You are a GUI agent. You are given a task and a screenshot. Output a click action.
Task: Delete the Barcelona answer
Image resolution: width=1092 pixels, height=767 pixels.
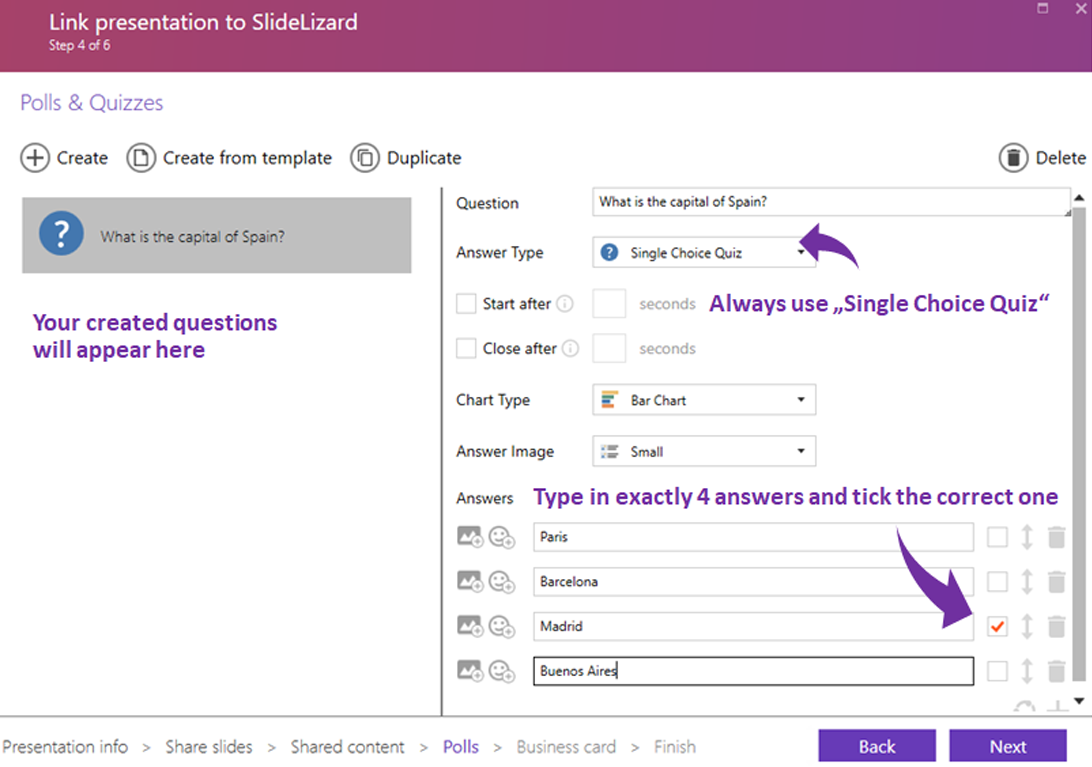1056,582
